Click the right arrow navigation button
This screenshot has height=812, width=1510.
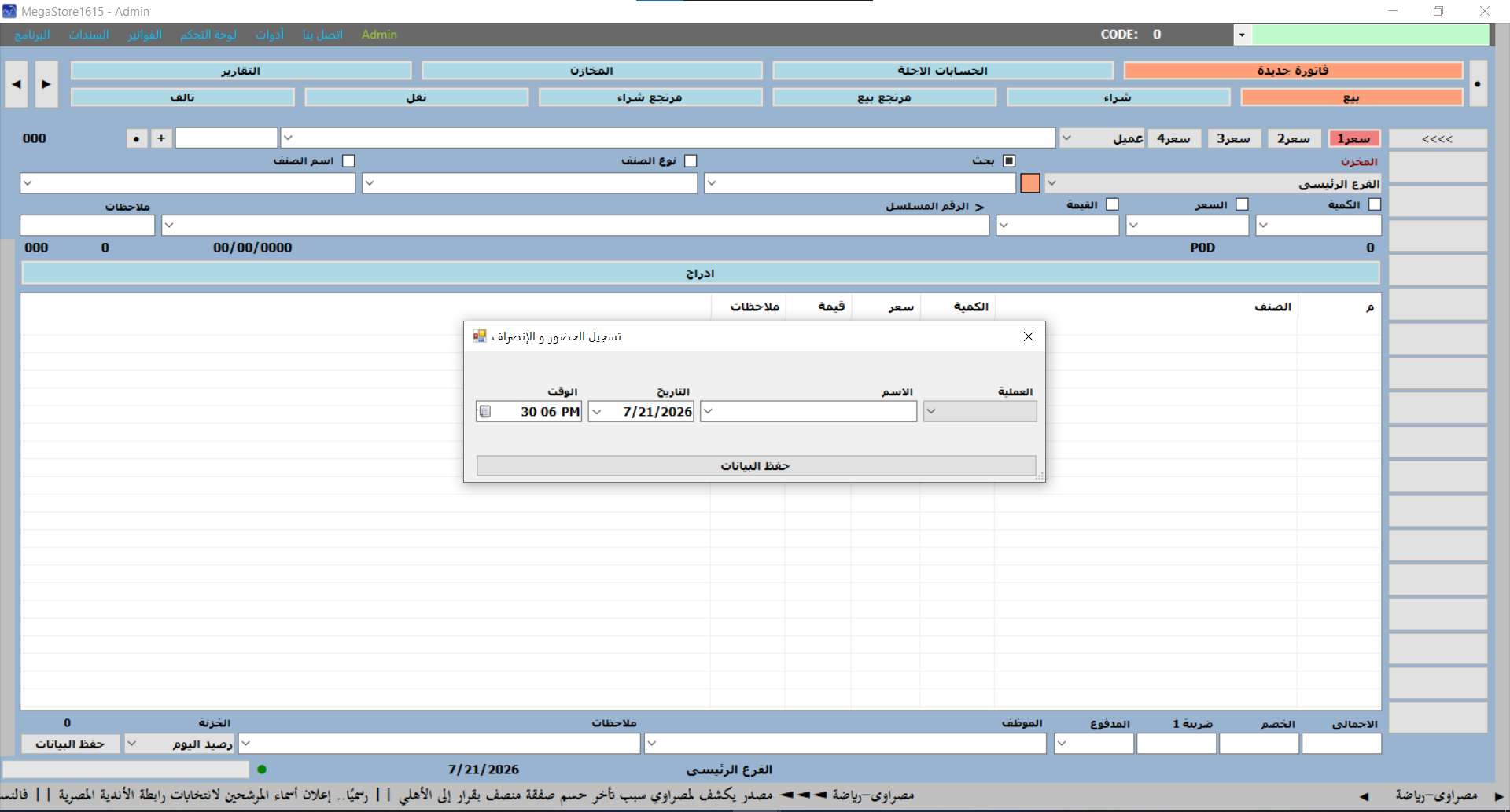point(46,84)
